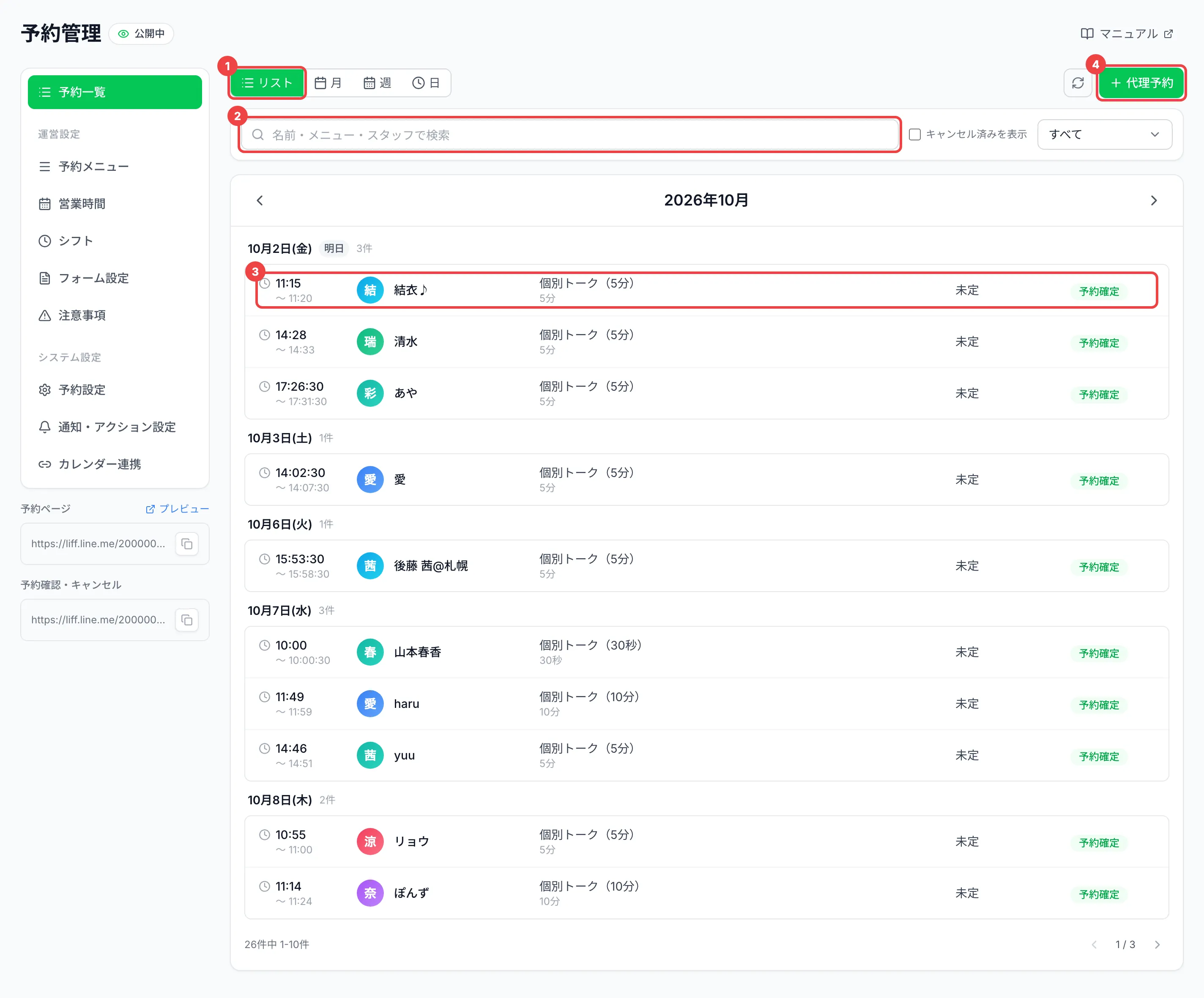This screenshot has height=998, width=1204.
Task: Copy the 予約確認・キャンセル URL
Action: coord(187,620)
